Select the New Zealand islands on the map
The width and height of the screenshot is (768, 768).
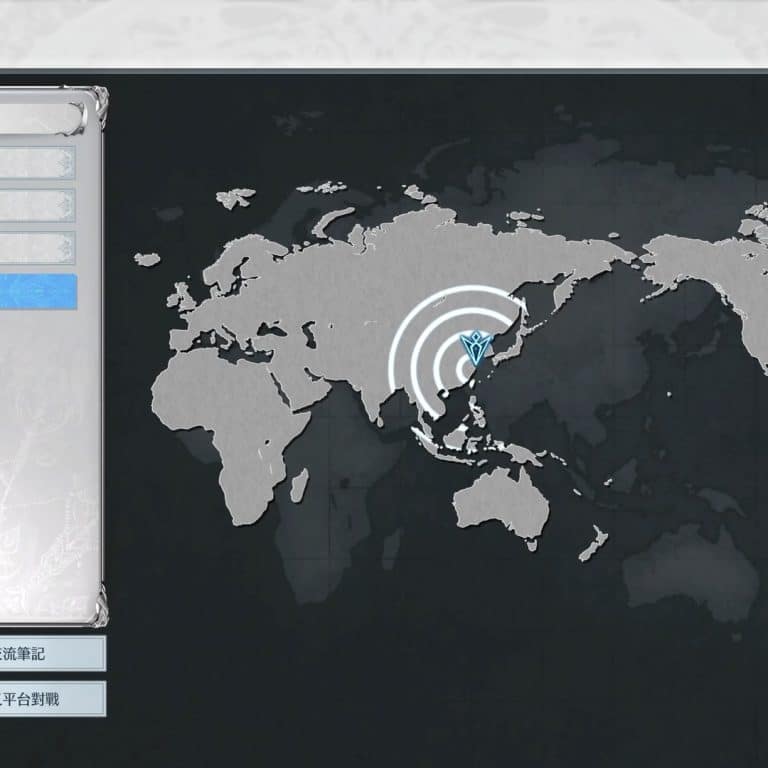click(x=592, y=543)
